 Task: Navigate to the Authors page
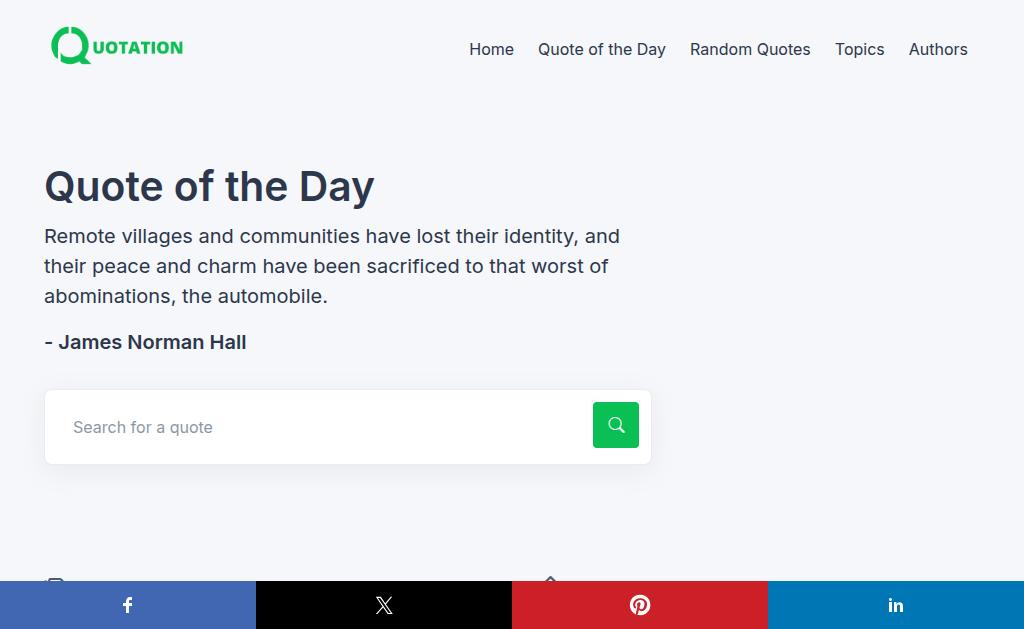(x=938, y=49)
